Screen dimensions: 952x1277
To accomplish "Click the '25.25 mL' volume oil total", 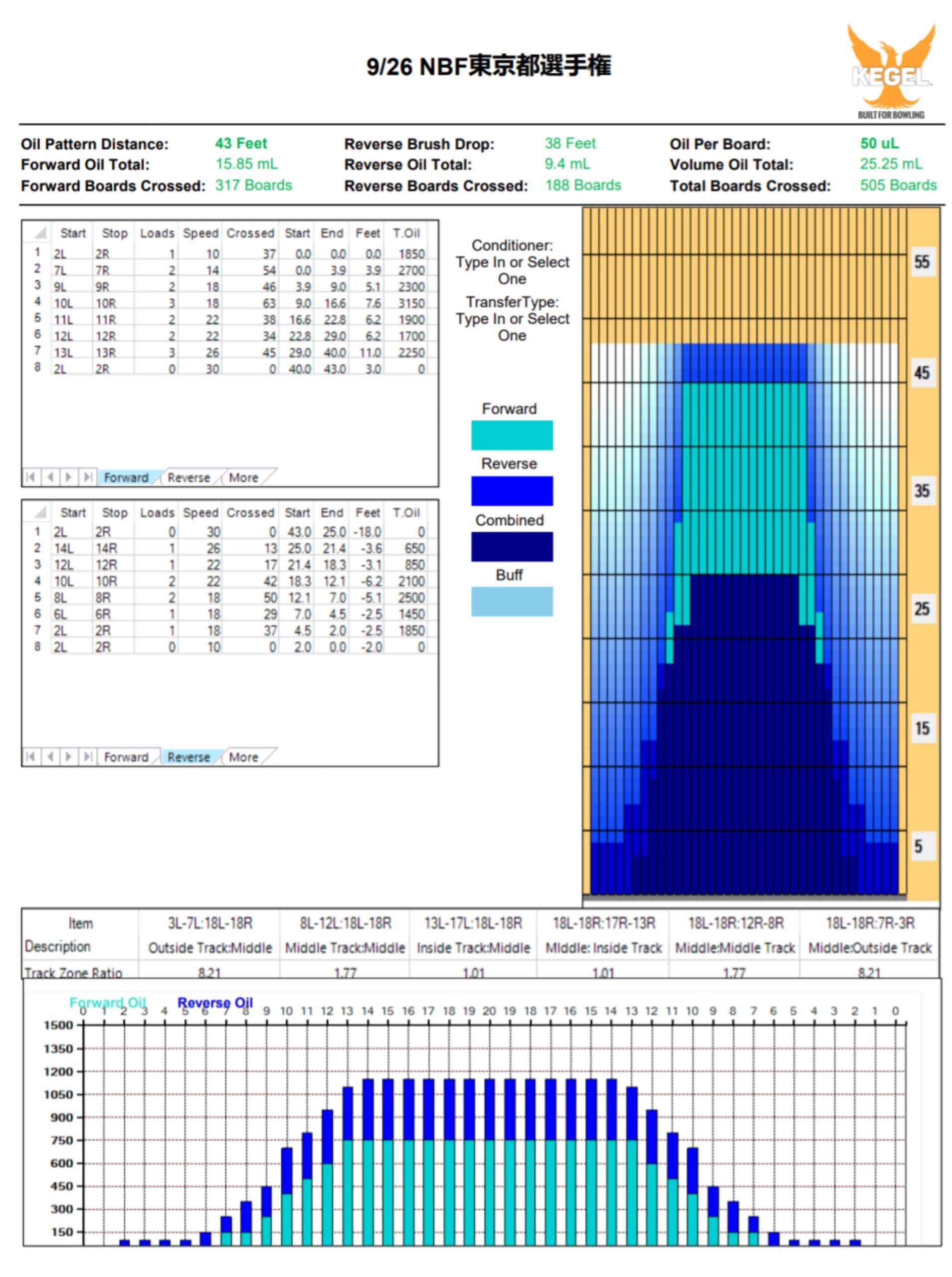I will [891, 164].
